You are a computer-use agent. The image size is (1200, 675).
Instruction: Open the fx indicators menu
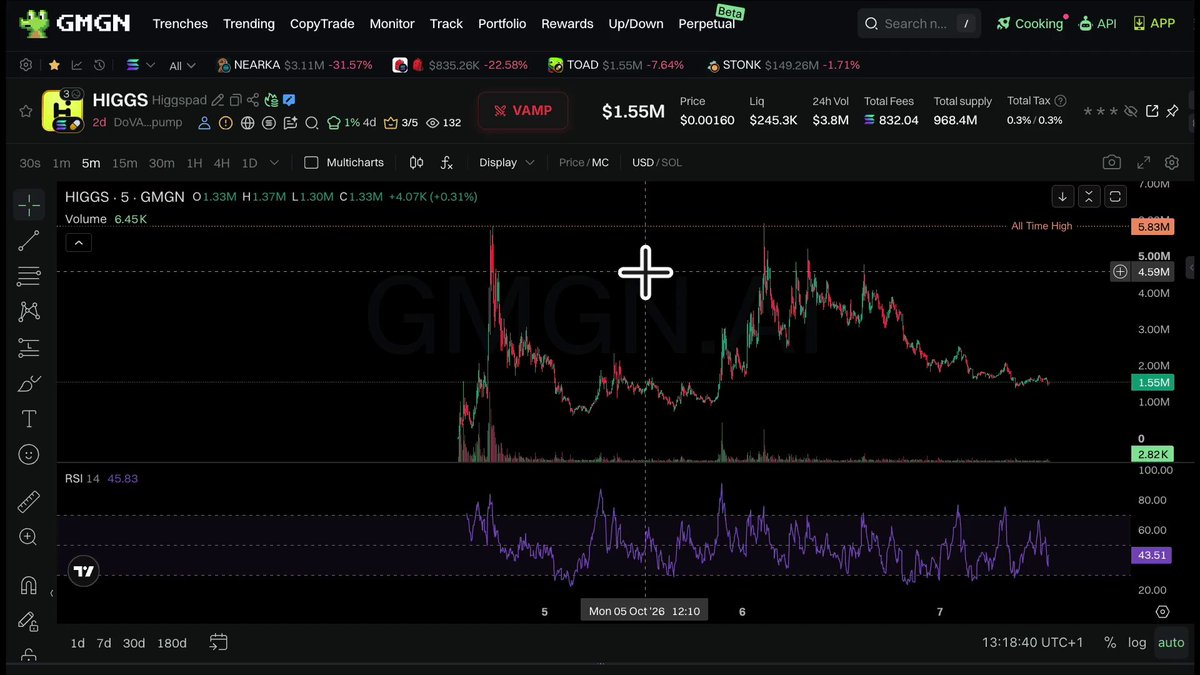pos(447,162)
